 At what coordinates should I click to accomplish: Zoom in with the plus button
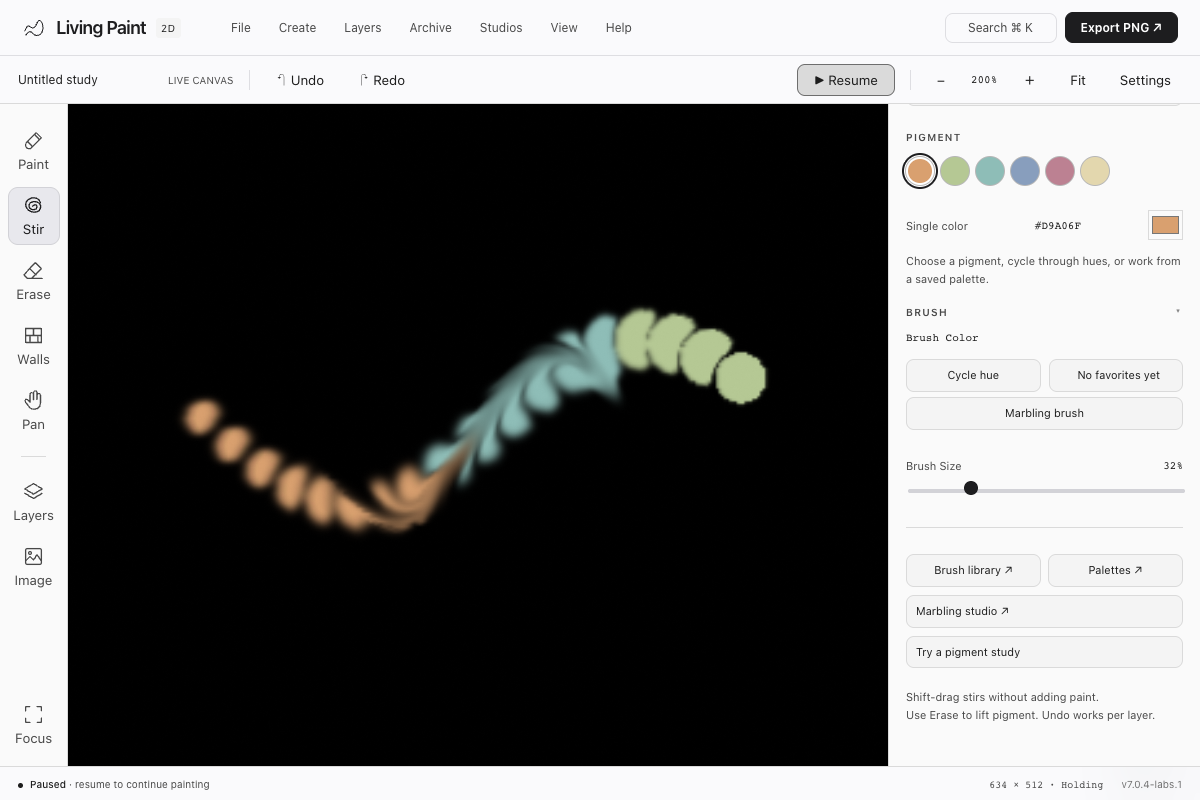(x=1029, y=80)
